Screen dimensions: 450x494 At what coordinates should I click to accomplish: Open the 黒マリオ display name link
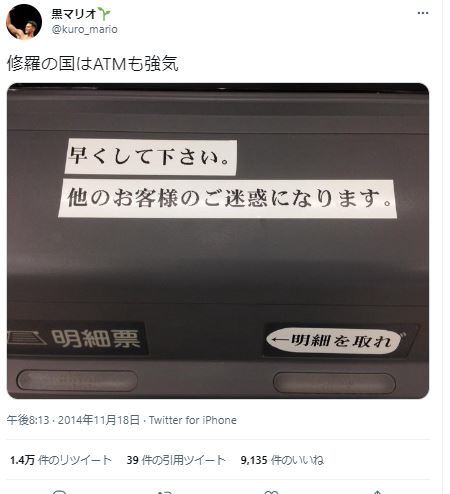pyautogui.click(x=74, y=14)
